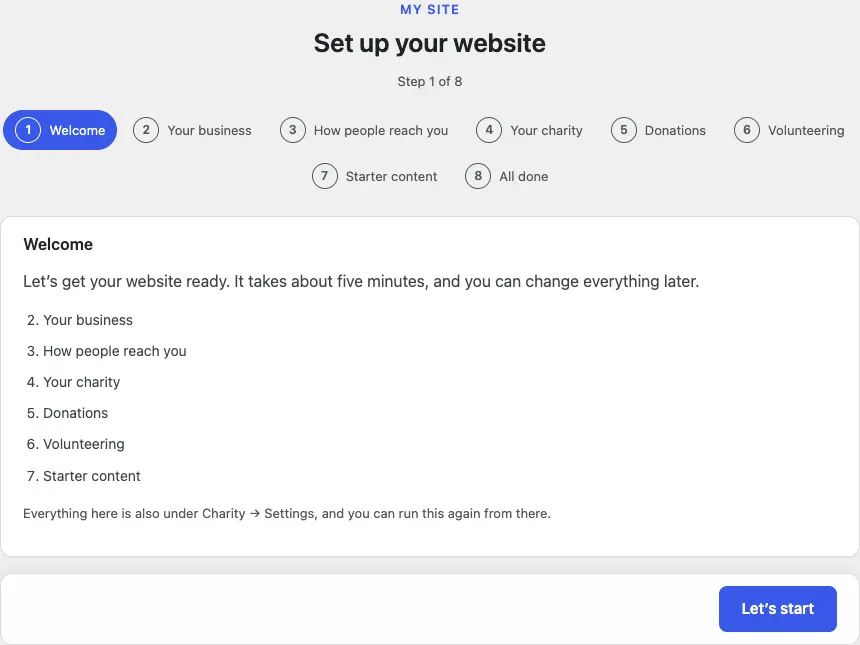Screen dimensions: 860x645
Task: Click list item "7. Starter content"
Action: click(83, 476)
